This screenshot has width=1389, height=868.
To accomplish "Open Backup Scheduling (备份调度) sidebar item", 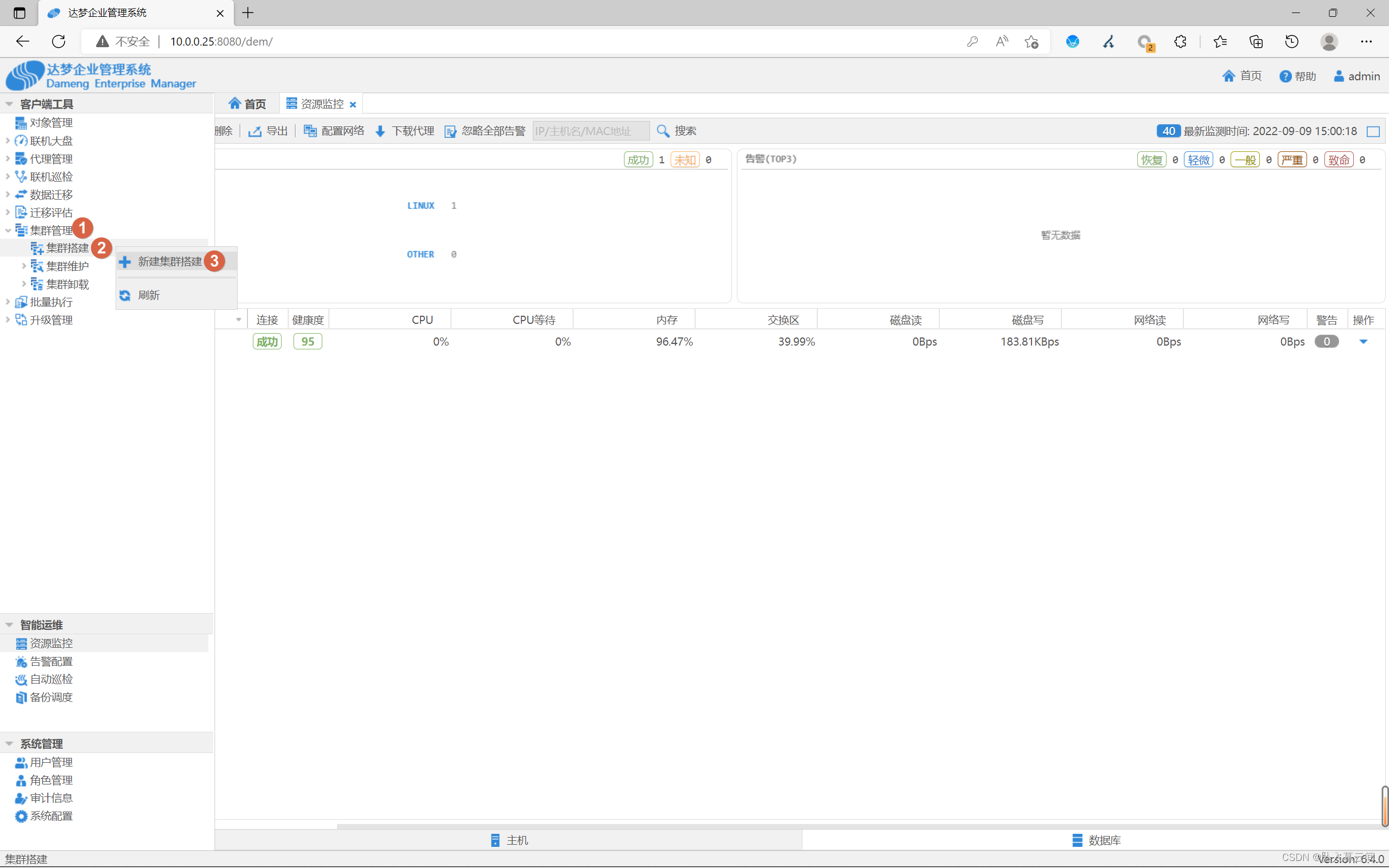I will click(x=50, y=697).
